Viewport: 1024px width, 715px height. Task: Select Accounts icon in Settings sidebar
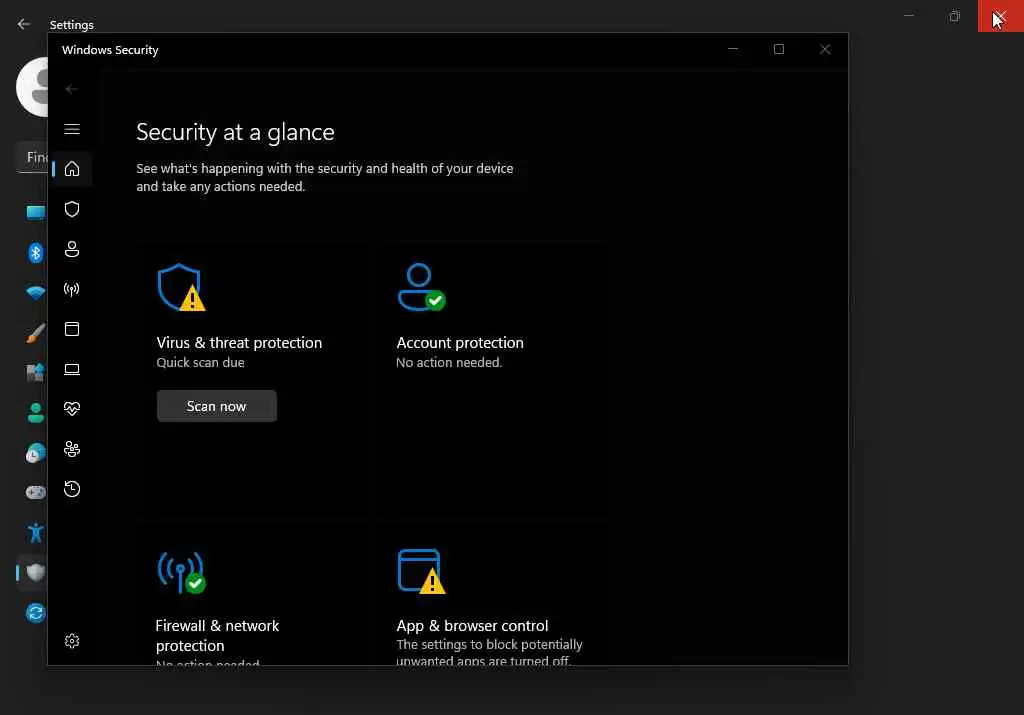click(36, 413)
